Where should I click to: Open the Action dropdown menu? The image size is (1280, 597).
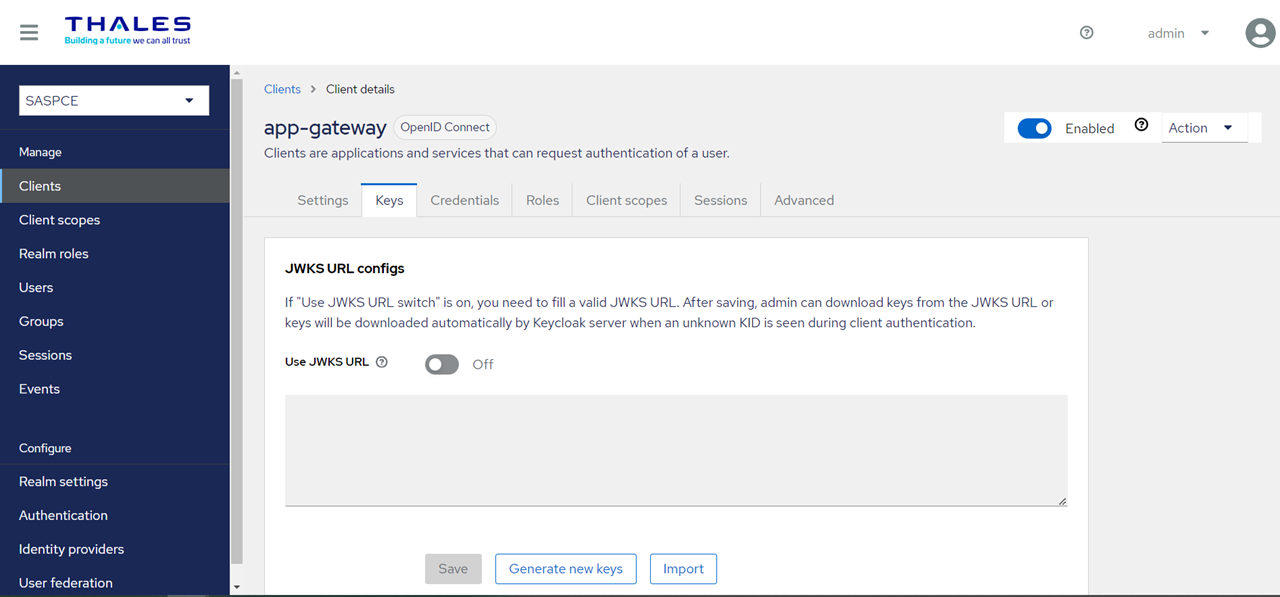click(1203, 128)
